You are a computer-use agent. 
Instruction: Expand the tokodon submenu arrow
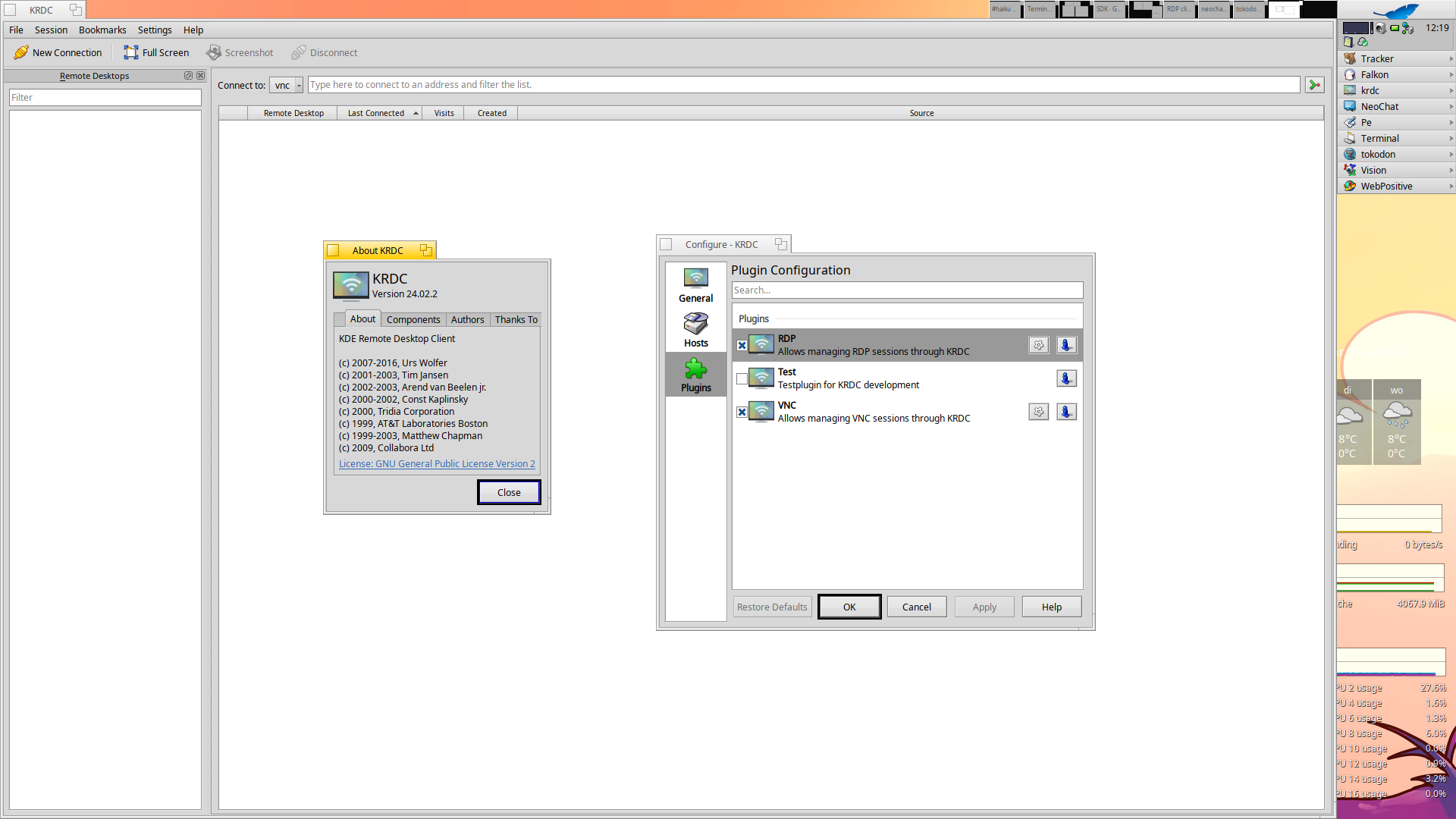tap(1451, 154)
